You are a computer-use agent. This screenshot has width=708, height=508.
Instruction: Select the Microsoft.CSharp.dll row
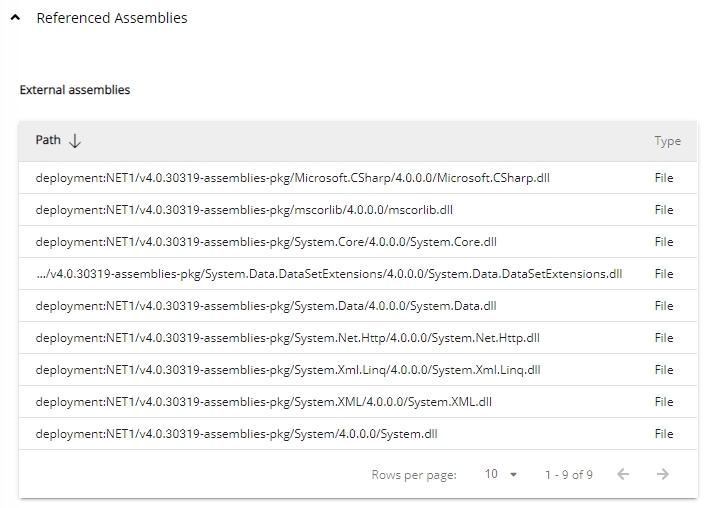293,178
